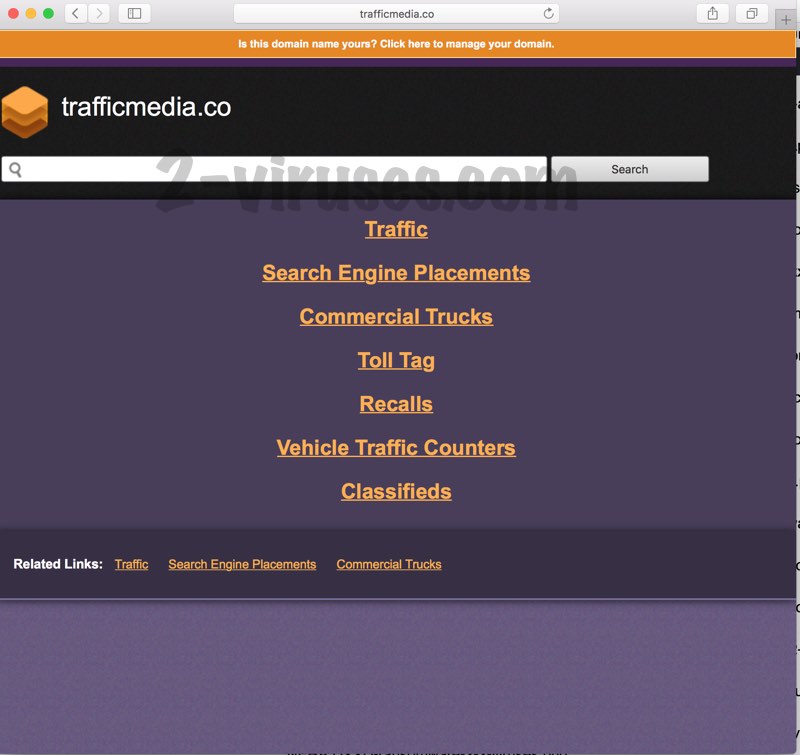
Task: Open the Share menu icon
Action: coord(713,14)
